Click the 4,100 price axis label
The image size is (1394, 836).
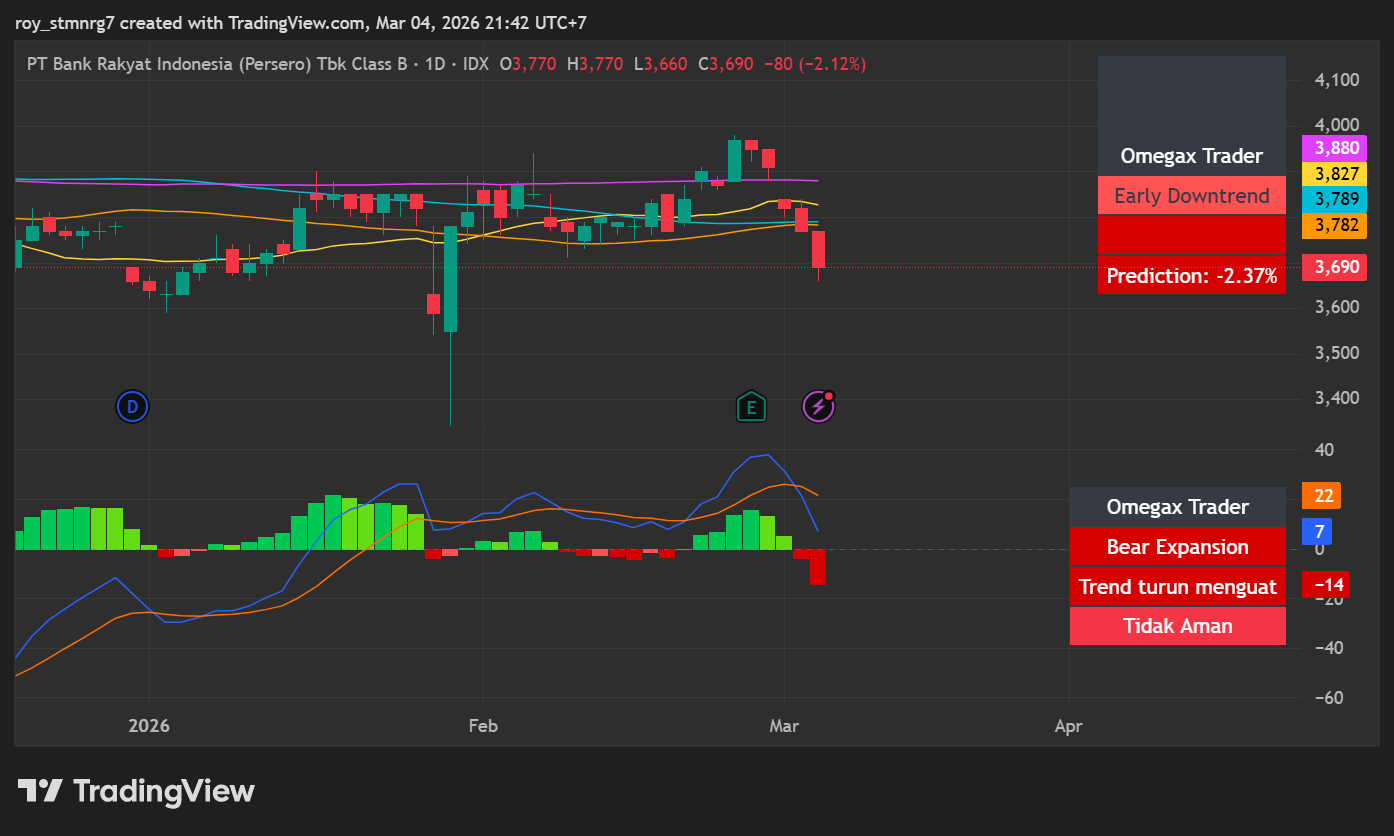[x=1338, y=80]
